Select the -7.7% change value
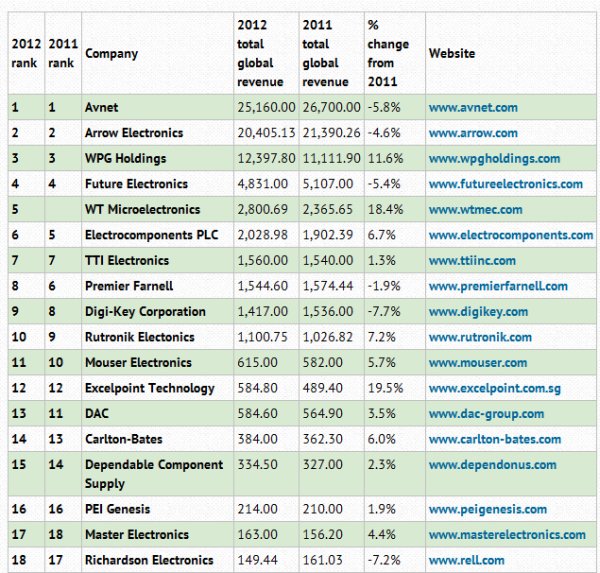The height and width of the screenshot is (573, 600). pyautogui.click(x=384, y=312)
